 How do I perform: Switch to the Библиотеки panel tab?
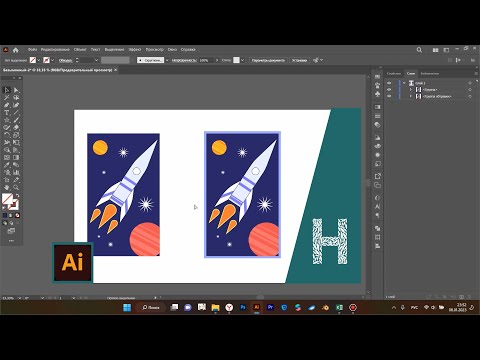429,73
